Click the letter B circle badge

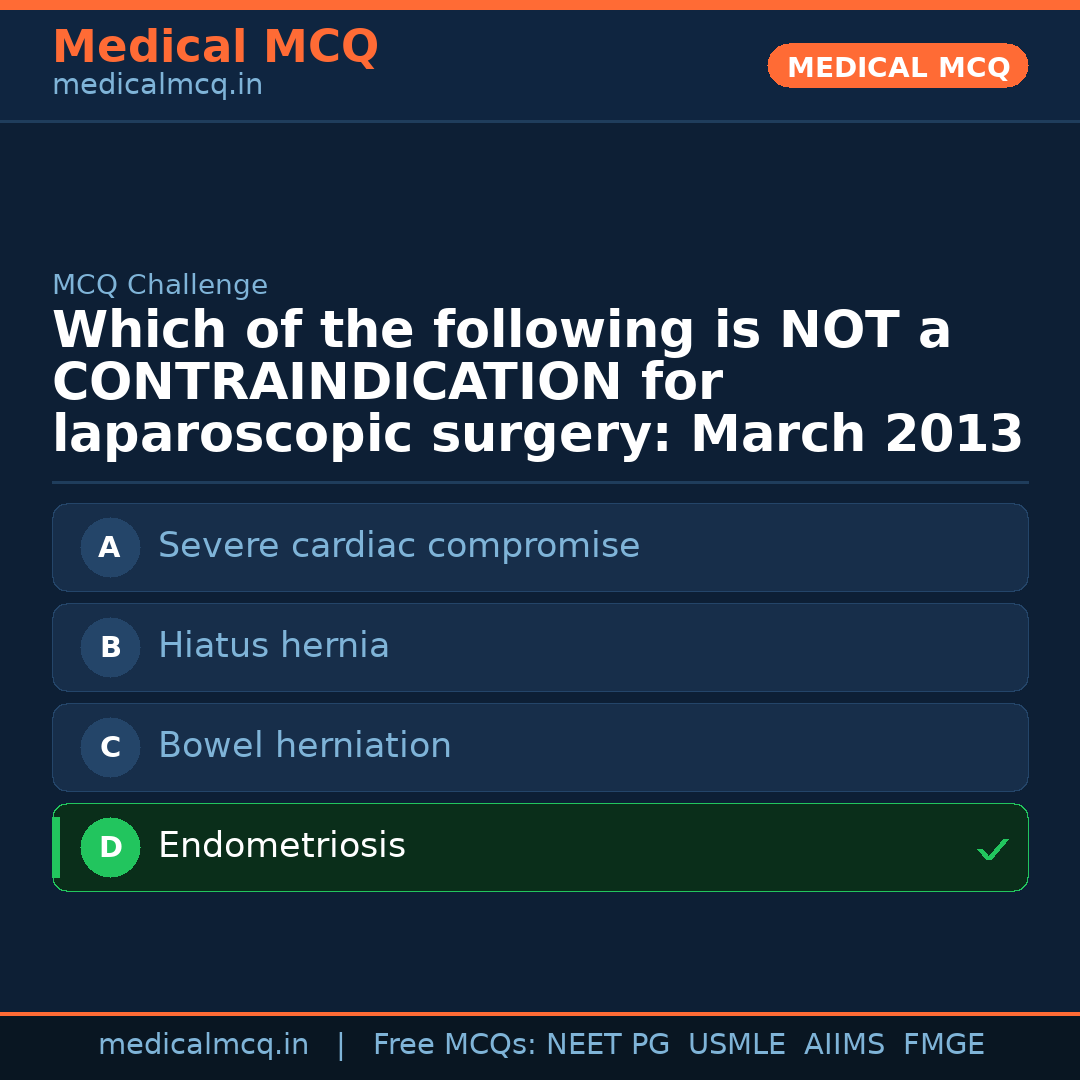click(110, 647)
